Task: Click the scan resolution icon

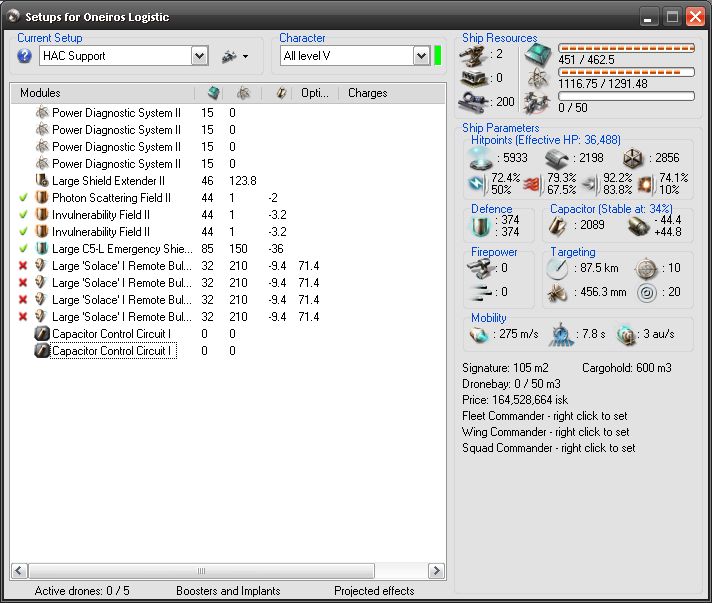Action: [557, 293]
